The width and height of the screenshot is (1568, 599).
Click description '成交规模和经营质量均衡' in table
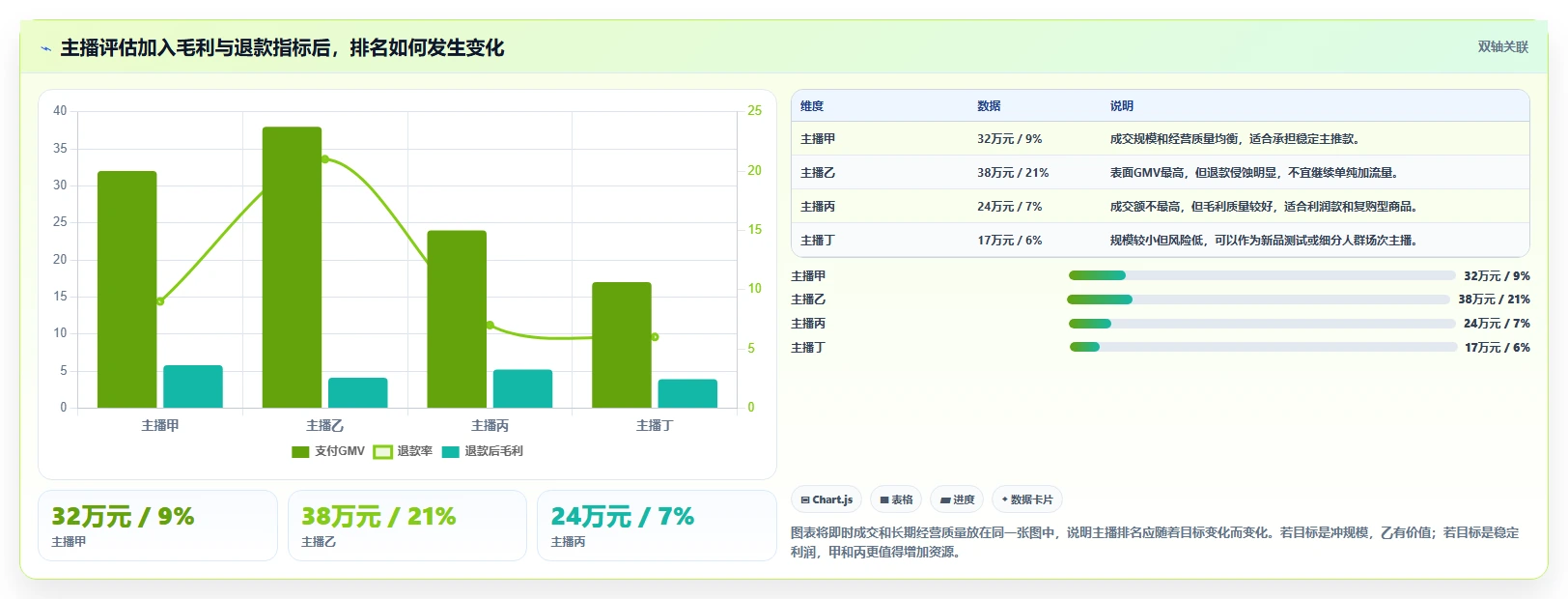click(1175, 139)
